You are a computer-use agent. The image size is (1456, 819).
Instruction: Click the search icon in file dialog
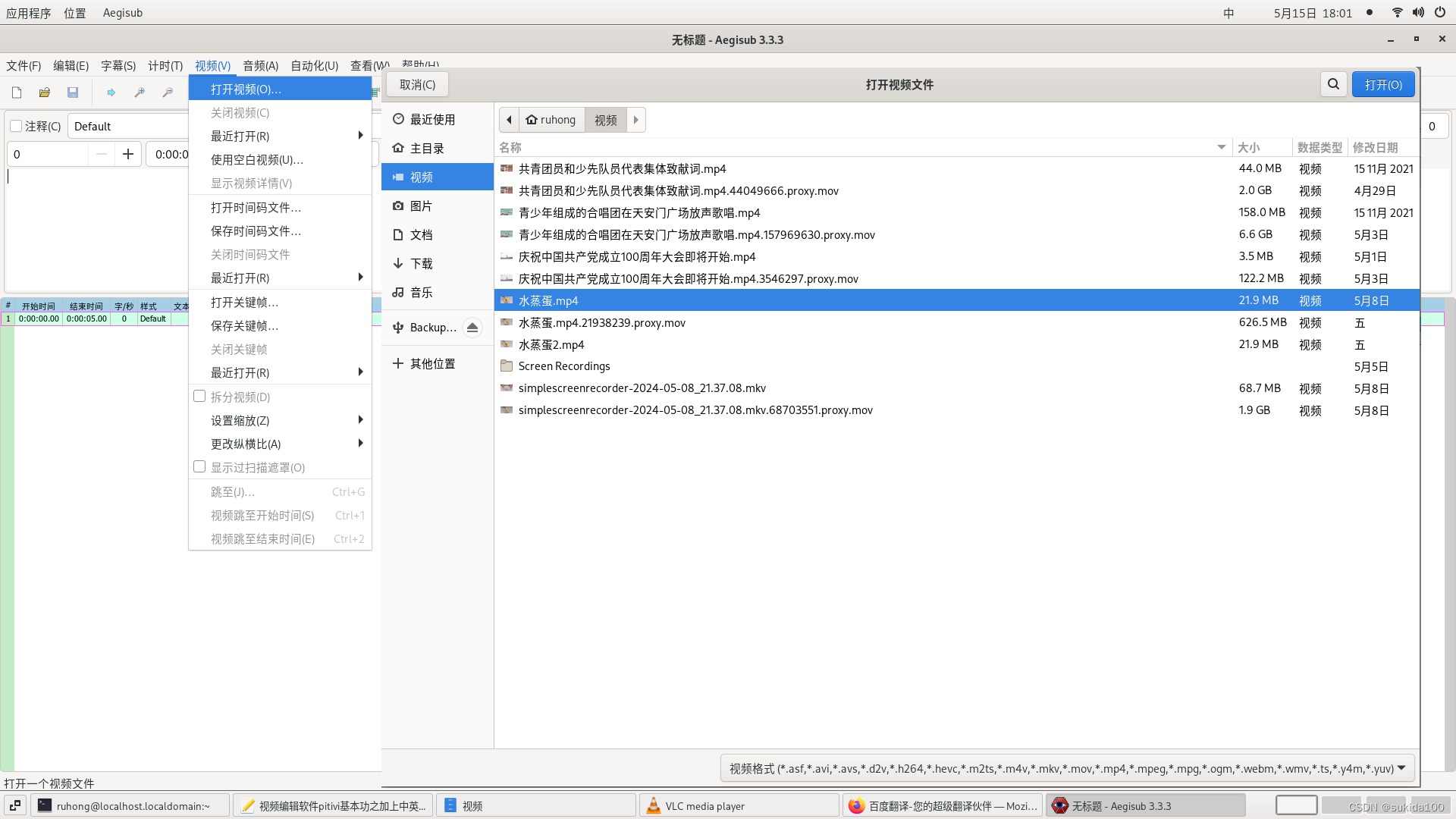click(1333, 84)
